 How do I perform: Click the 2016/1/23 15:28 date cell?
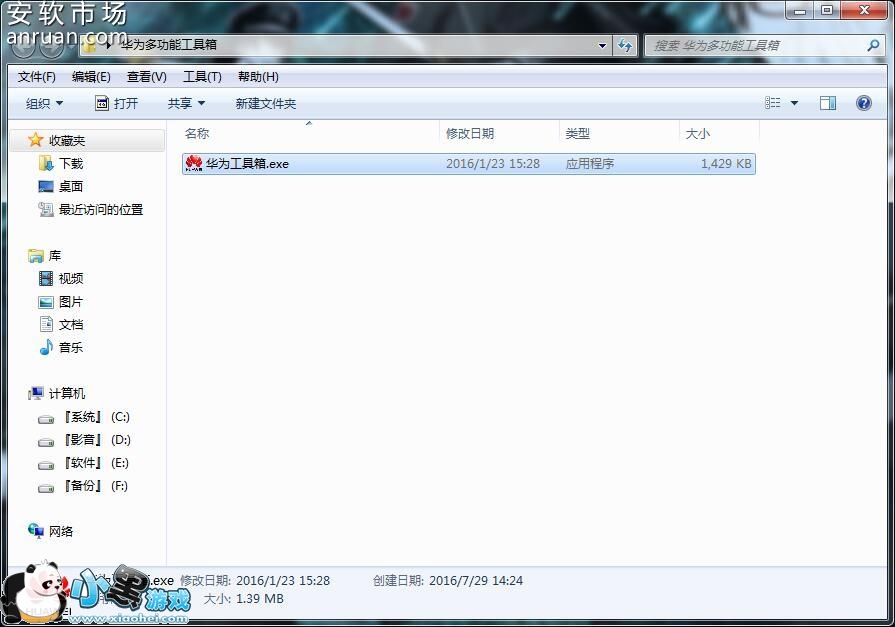pos(493,164)
